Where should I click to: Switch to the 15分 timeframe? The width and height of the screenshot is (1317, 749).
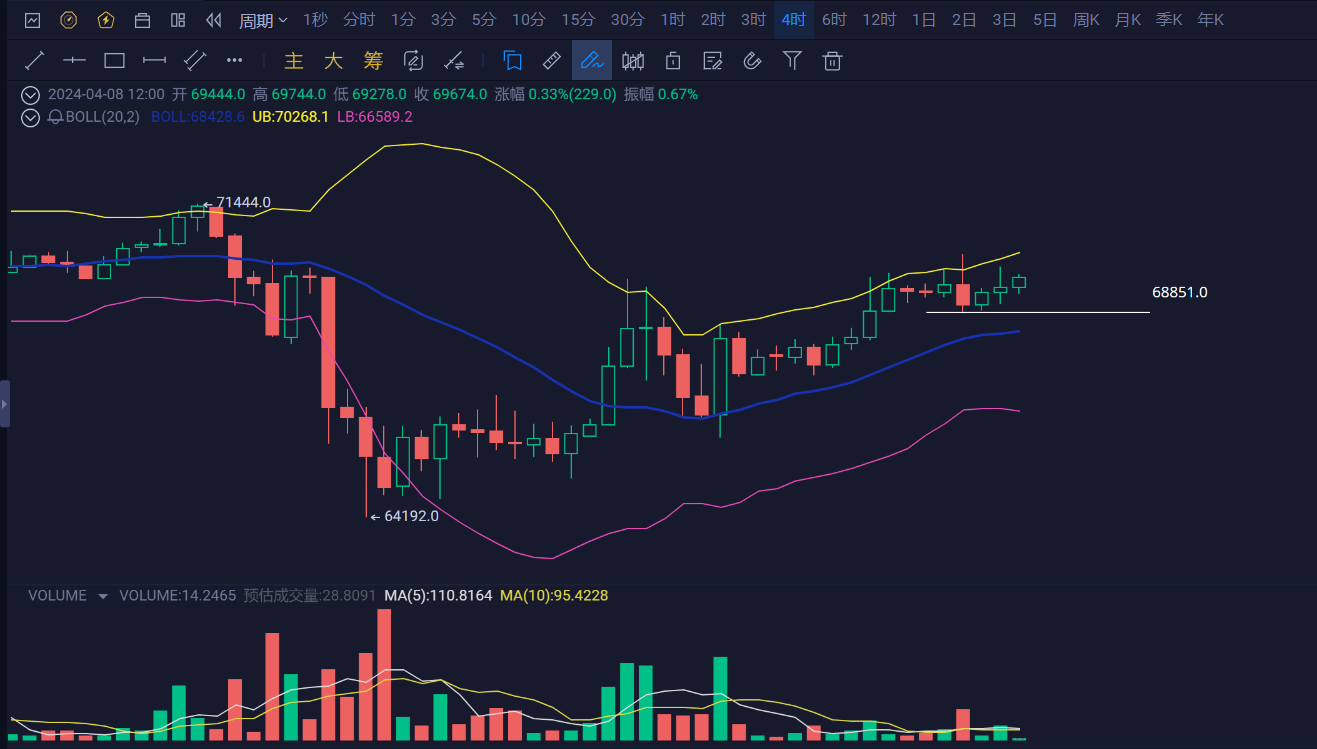pos(577,20)
